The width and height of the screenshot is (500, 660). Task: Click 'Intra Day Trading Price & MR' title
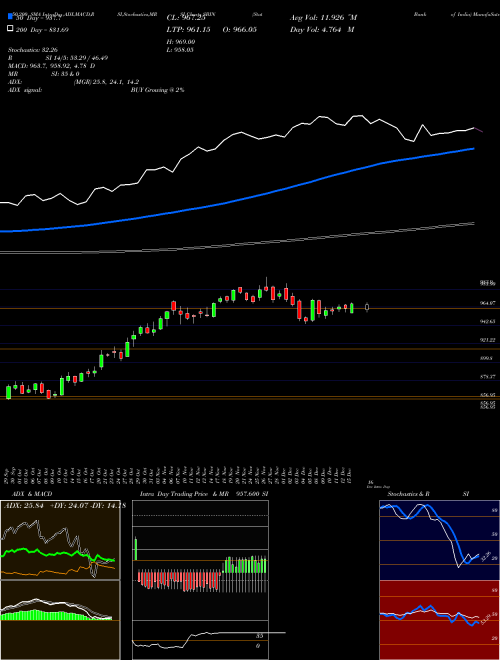(x=184, y=494)
